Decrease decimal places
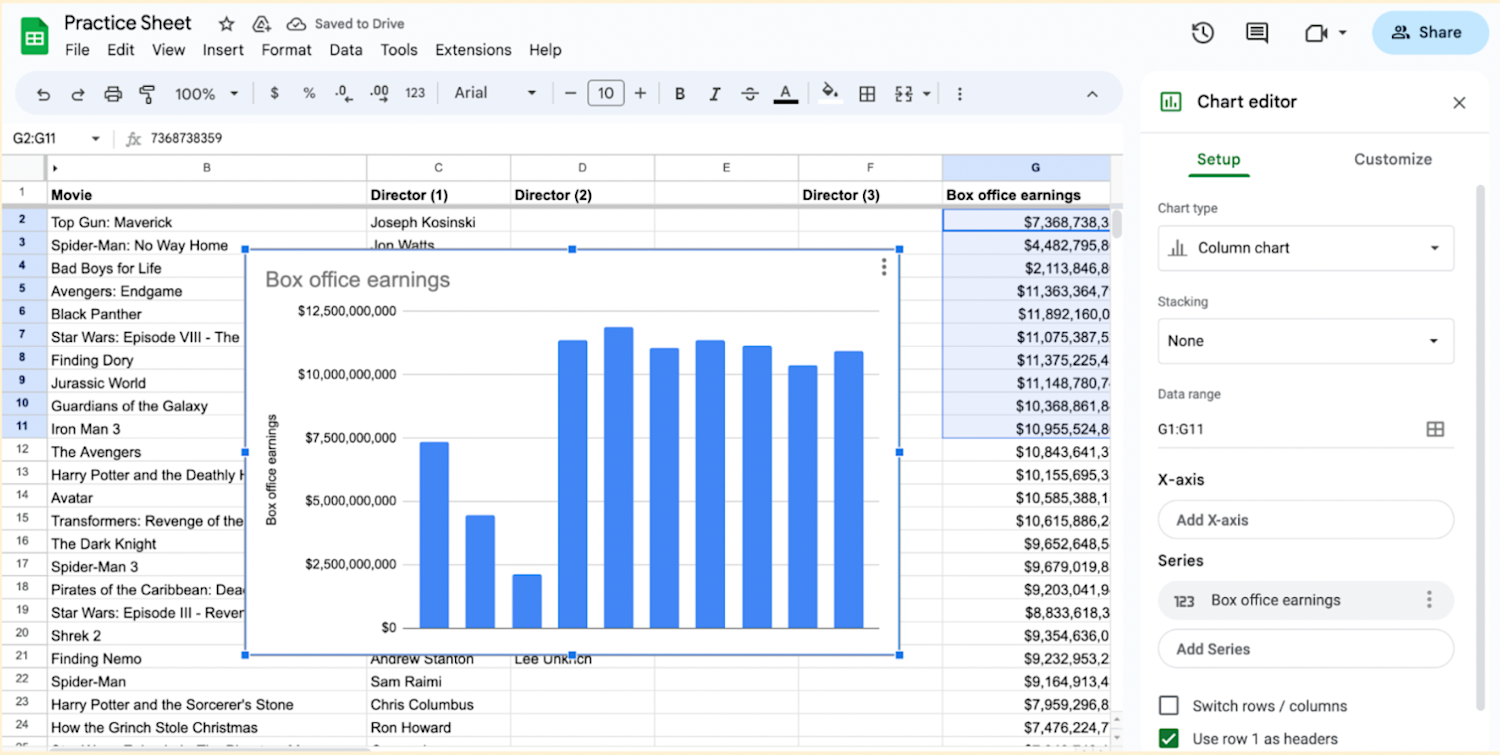The width and height of the screenshot is (1500, 755). [x=344, y=93]
